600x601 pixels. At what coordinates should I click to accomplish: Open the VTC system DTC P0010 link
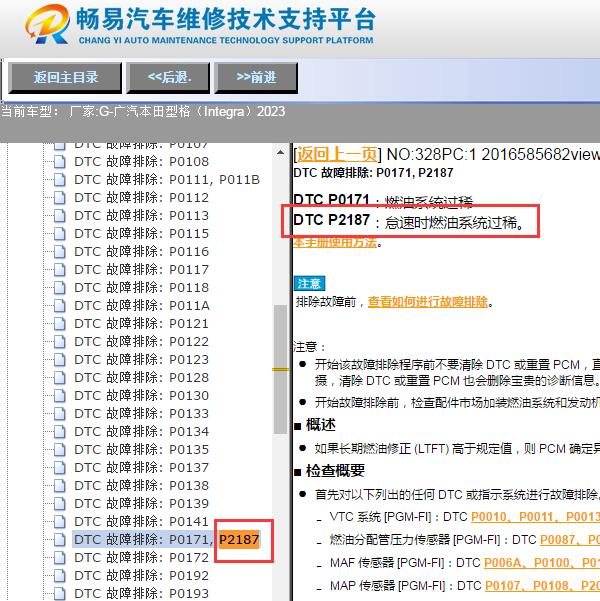tap(489, 517)
